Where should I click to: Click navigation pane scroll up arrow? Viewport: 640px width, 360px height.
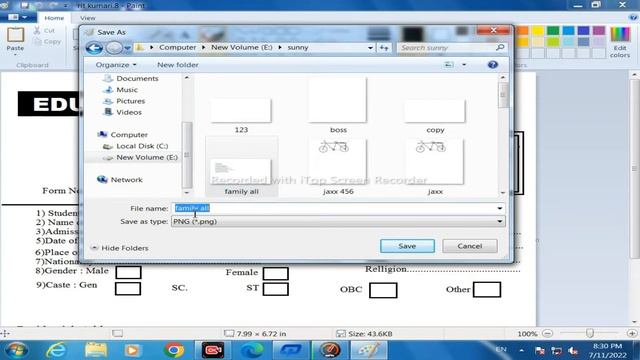[187, 77]
